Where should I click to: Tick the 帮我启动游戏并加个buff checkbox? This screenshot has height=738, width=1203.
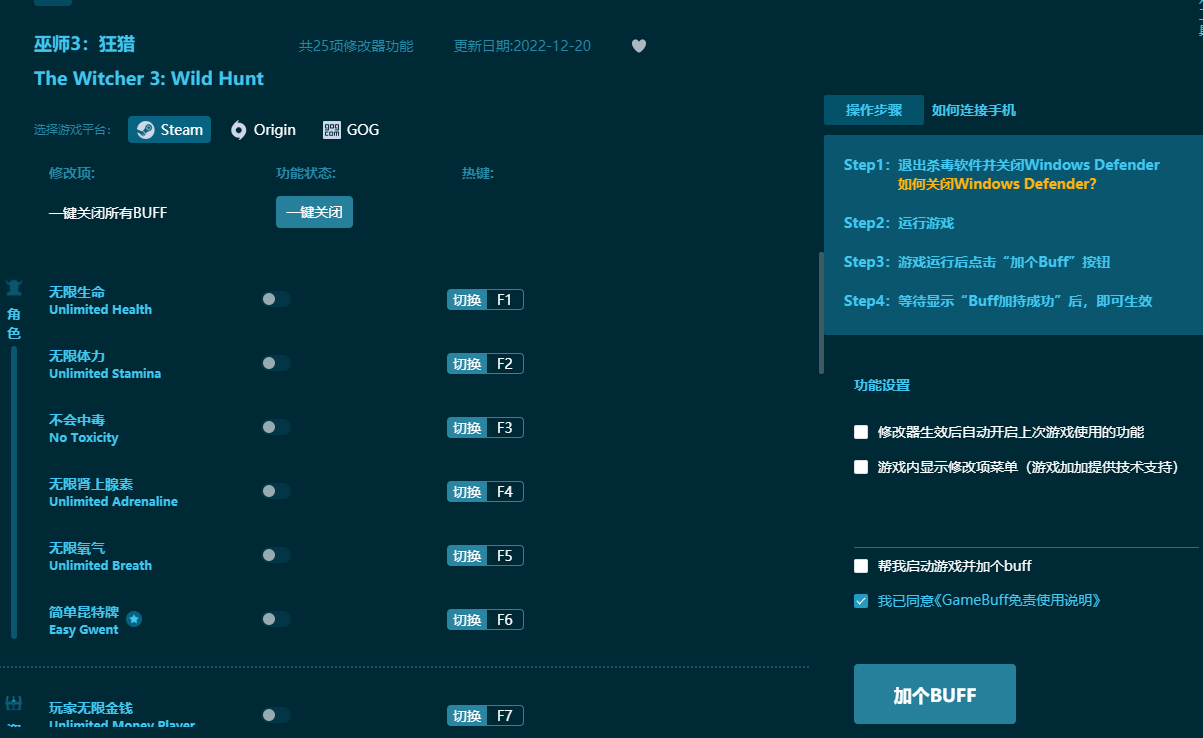[x=861, y=566]
